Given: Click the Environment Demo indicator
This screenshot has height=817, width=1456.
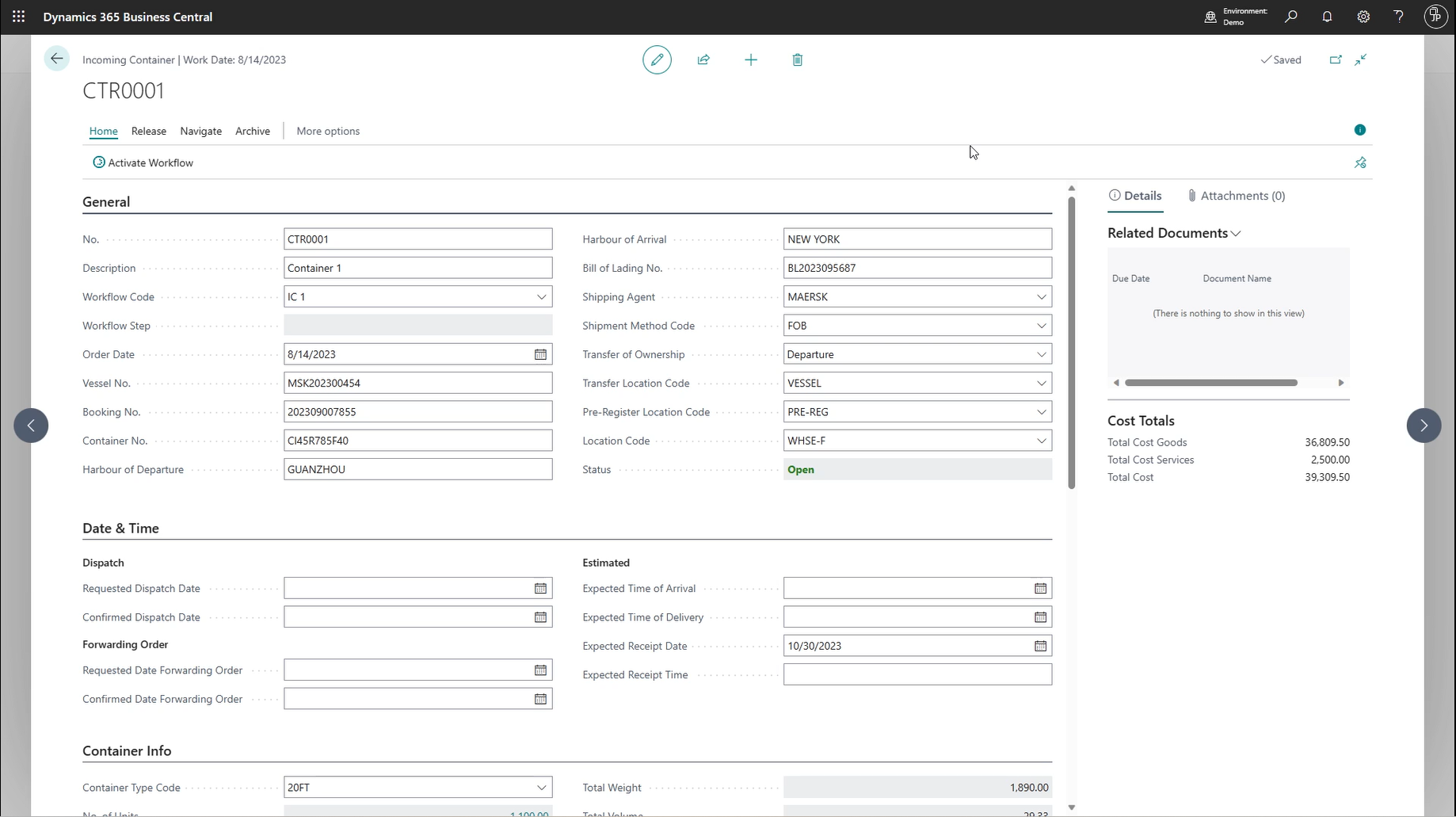Looking at the screenshot, I should coord(1236,17).
